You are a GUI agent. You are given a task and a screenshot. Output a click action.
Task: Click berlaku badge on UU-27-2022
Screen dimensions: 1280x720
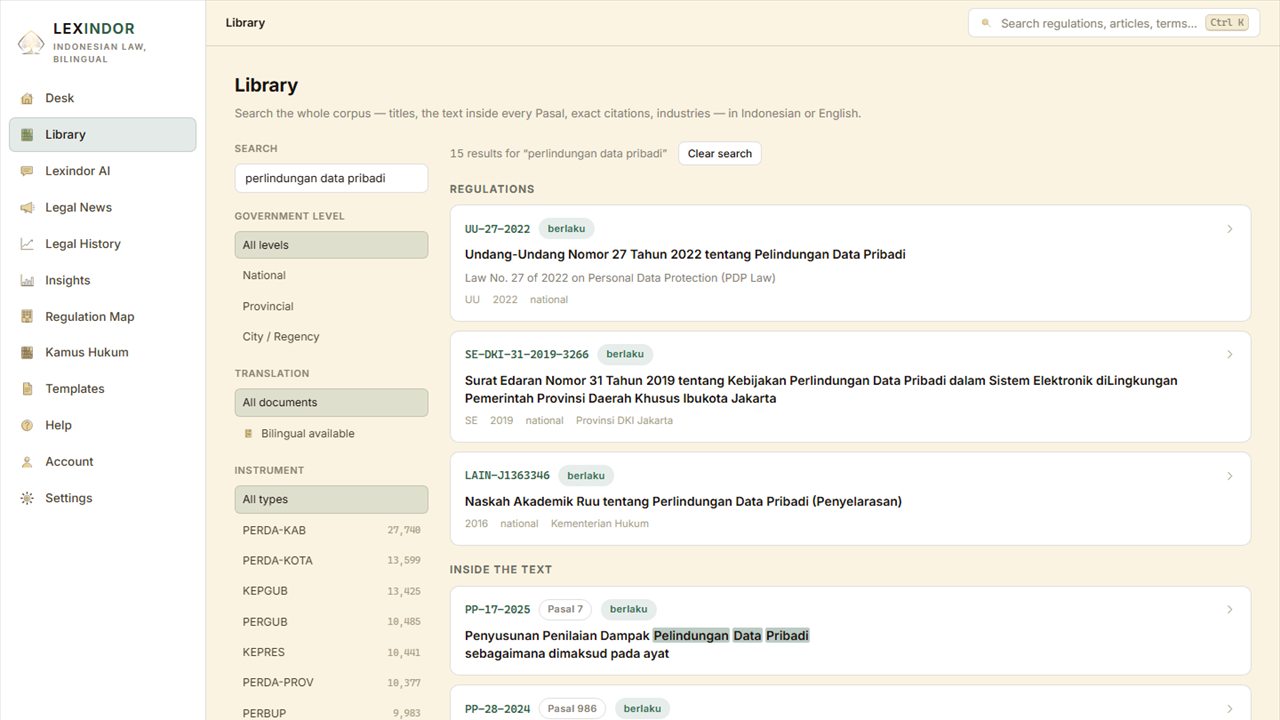point(567,229)
